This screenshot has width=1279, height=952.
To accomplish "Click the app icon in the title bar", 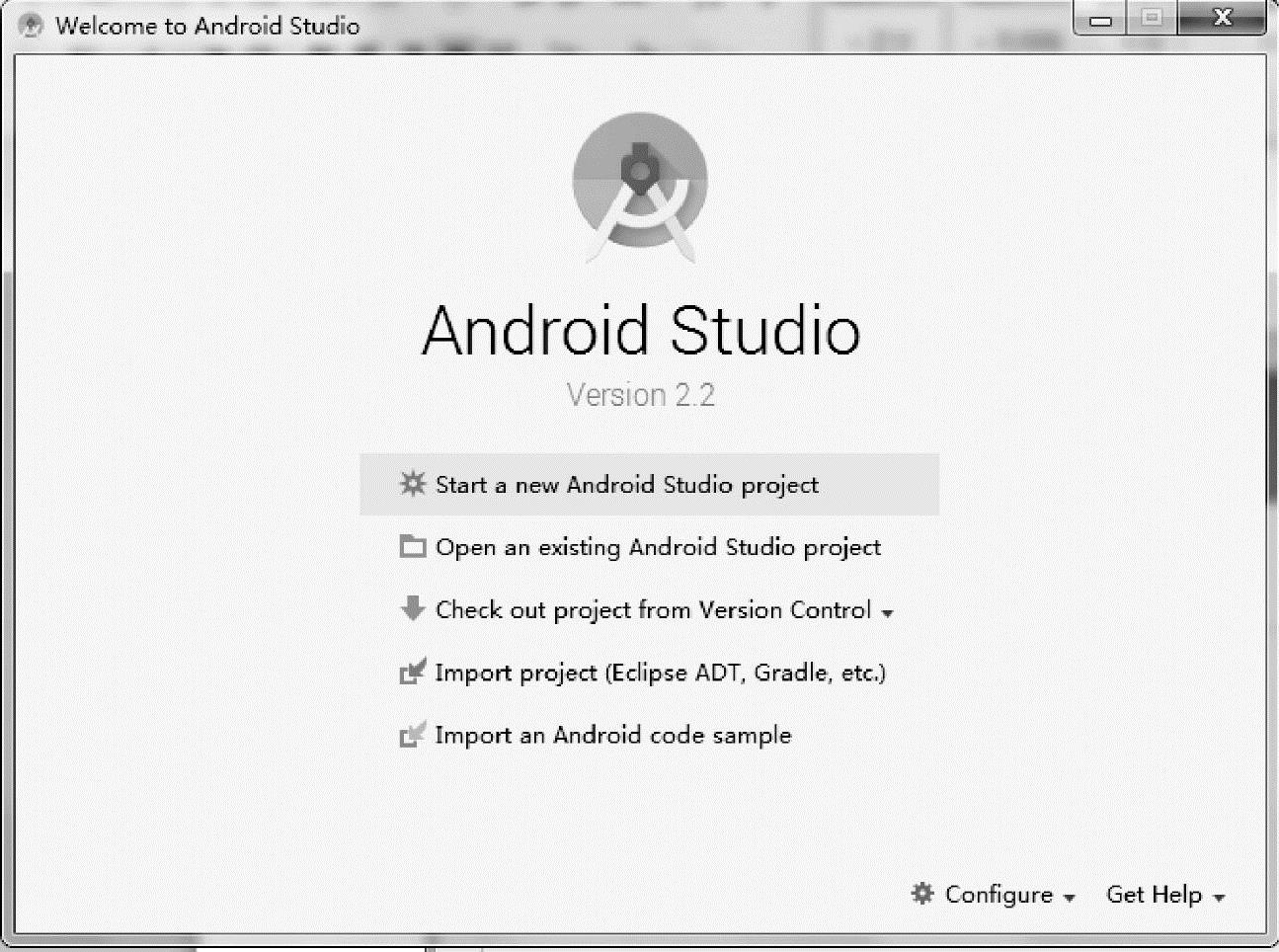I will point(31,26).
